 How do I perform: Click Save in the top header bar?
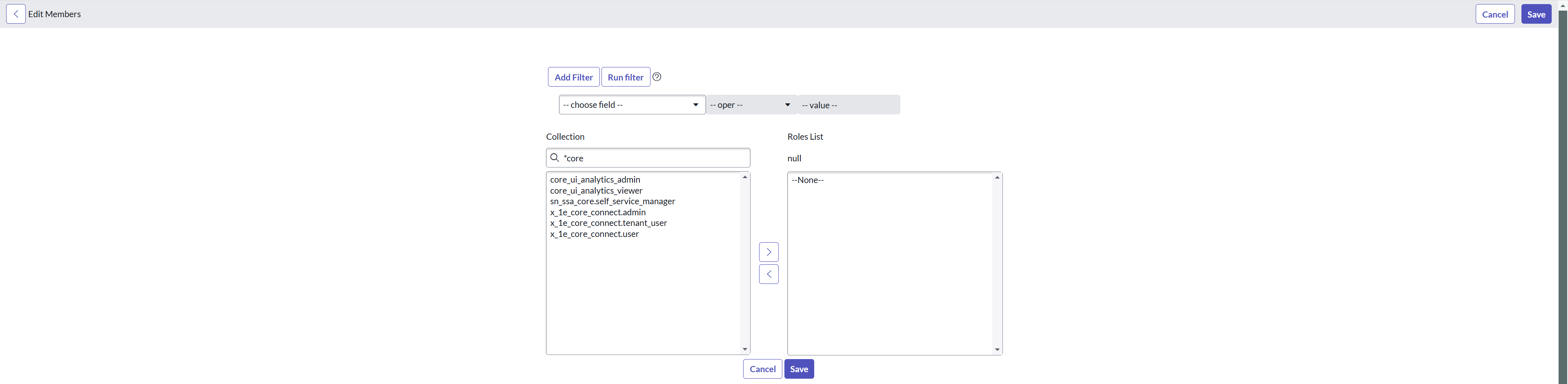1536,14
